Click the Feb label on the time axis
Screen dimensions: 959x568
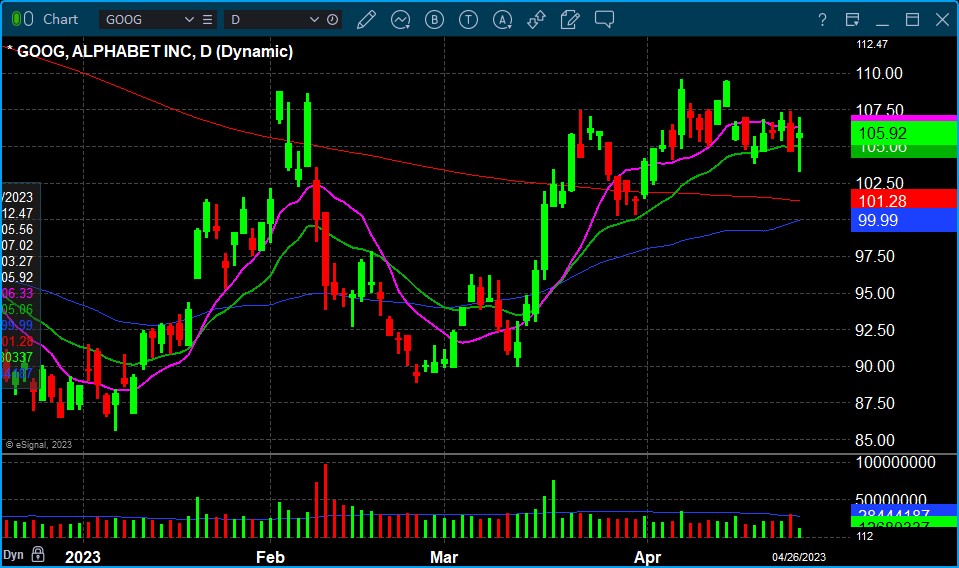coord(270,557)
